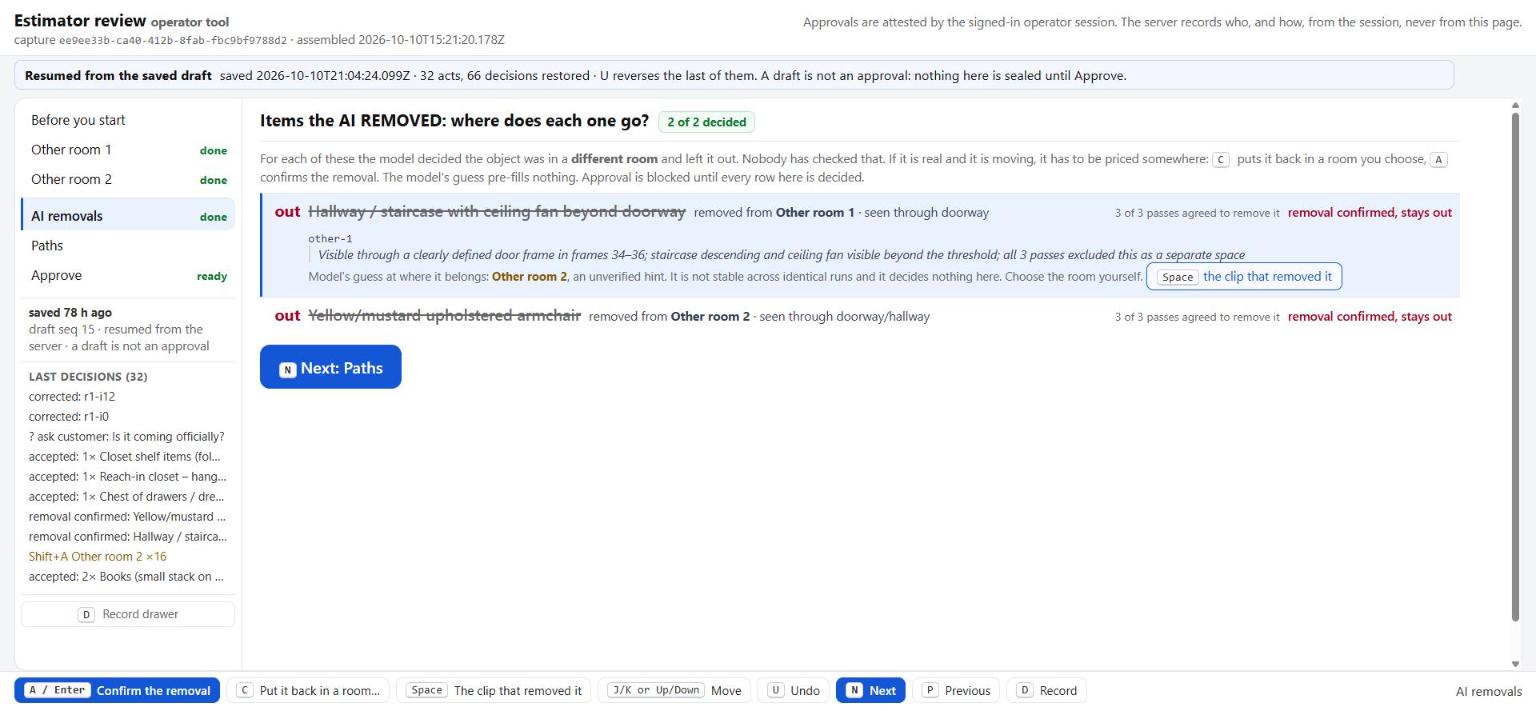Click the blue Next: Paths button
The image size is (1536, 711).
coord(330,367)
